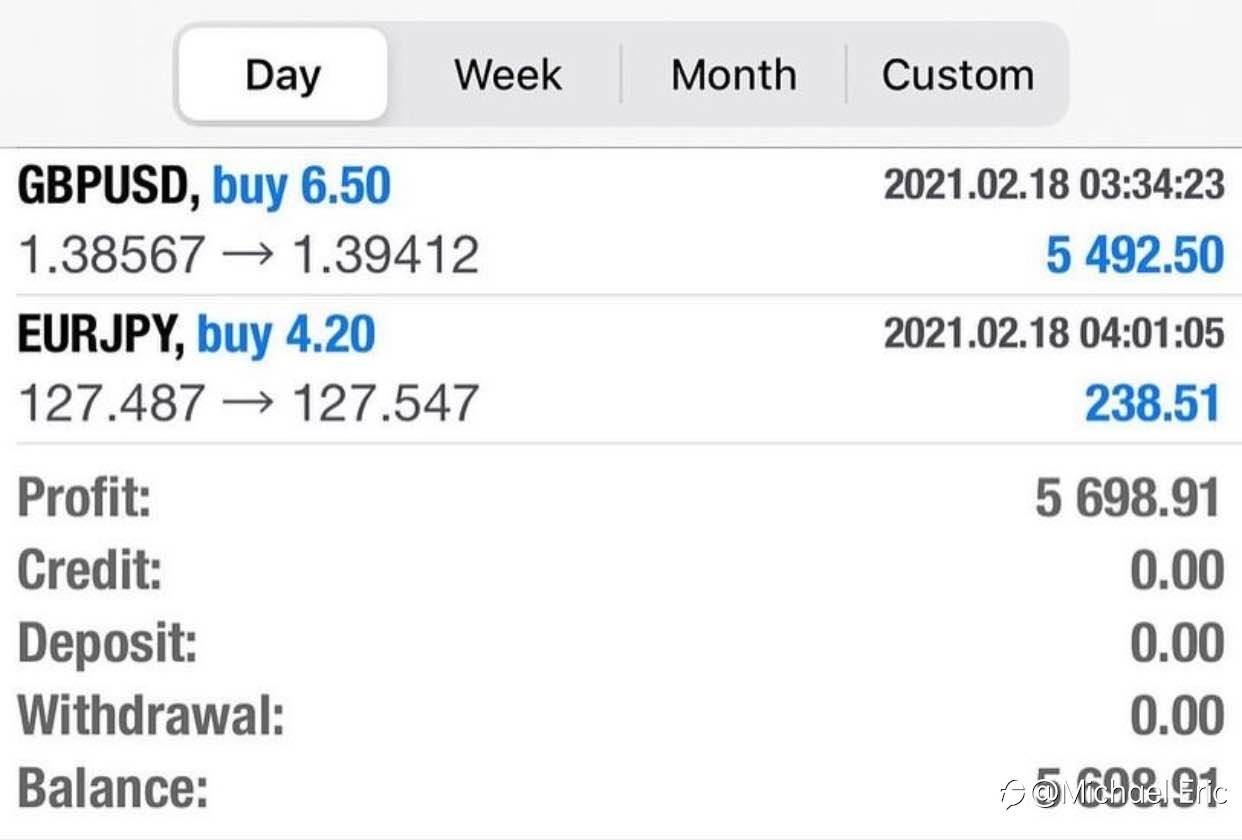The width and height of the screenshot is (1242, 840).
Task: Select the 04:01:05 trade timestamp
Action: 1053,334
